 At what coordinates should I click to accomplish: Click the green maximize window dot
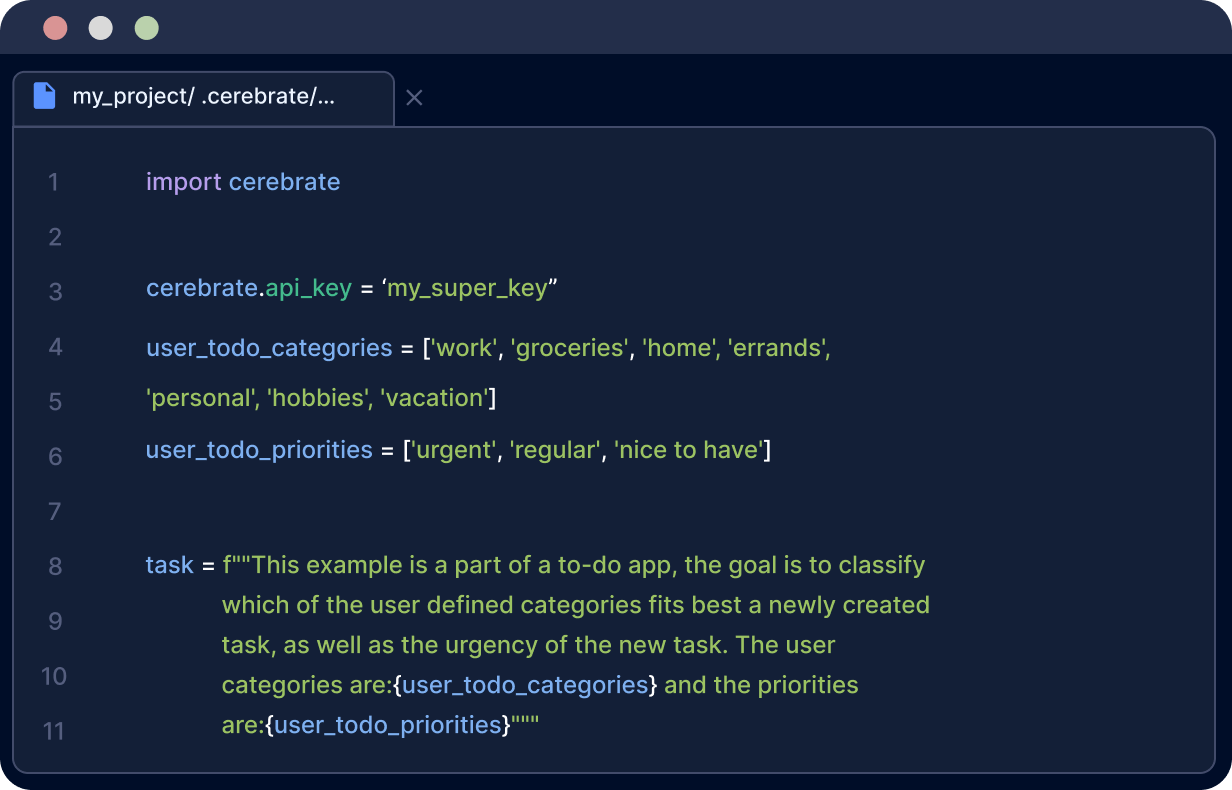147,28
